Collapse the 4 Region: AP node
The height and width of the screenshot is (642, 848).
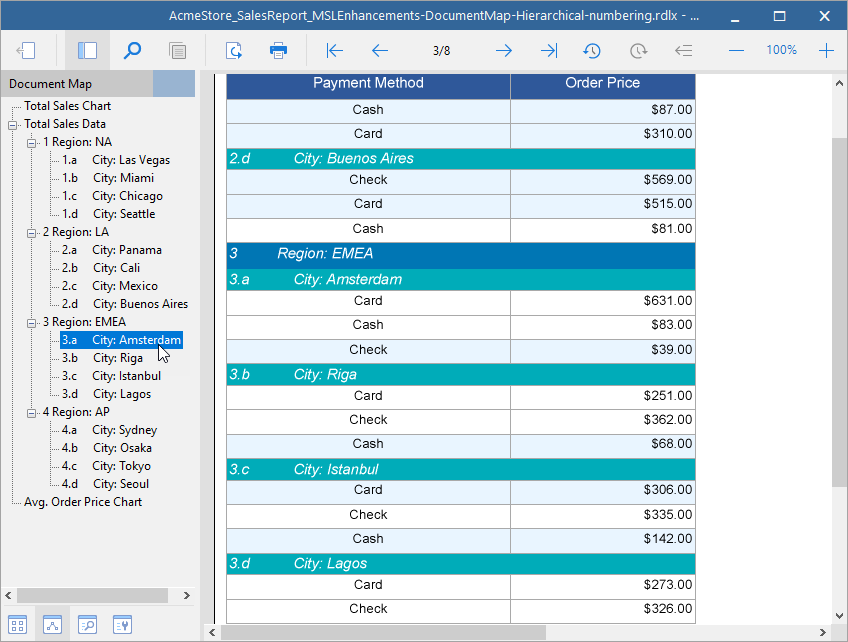point(32,413)
